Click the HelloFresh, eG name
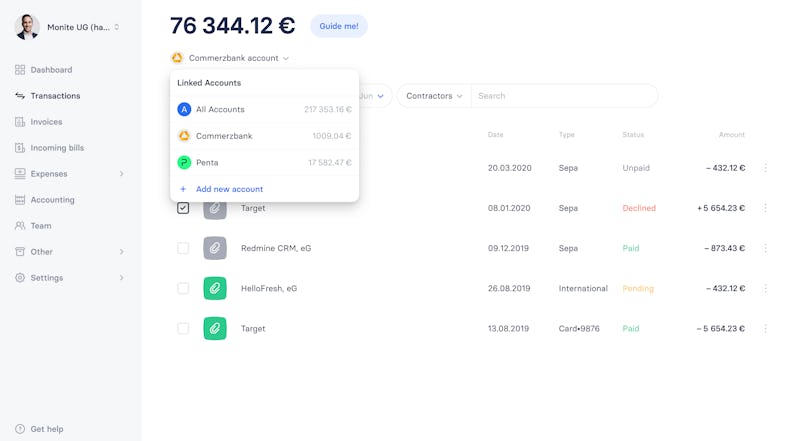 click(x=269, y=288)
